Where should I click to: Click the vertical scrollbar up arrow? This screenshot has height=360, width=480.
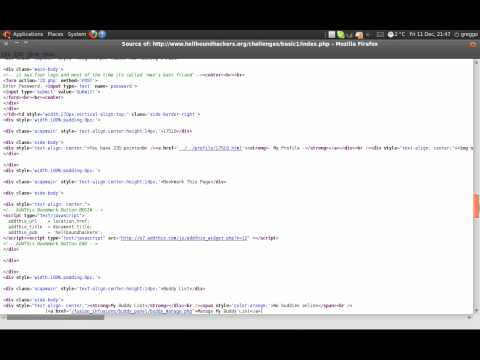click(x=476, y=62)
